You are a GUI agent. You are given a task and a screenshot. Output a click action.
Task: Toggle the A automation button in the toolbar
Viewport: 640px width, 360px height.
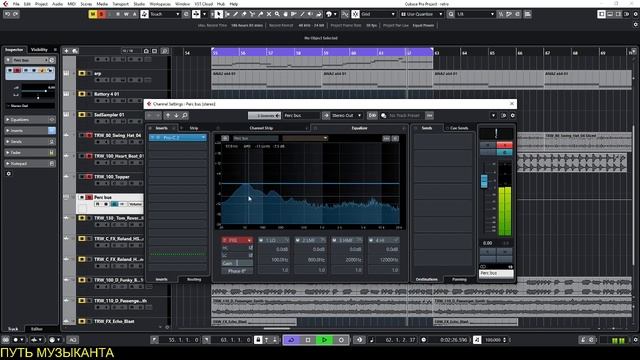click(134, 14)
